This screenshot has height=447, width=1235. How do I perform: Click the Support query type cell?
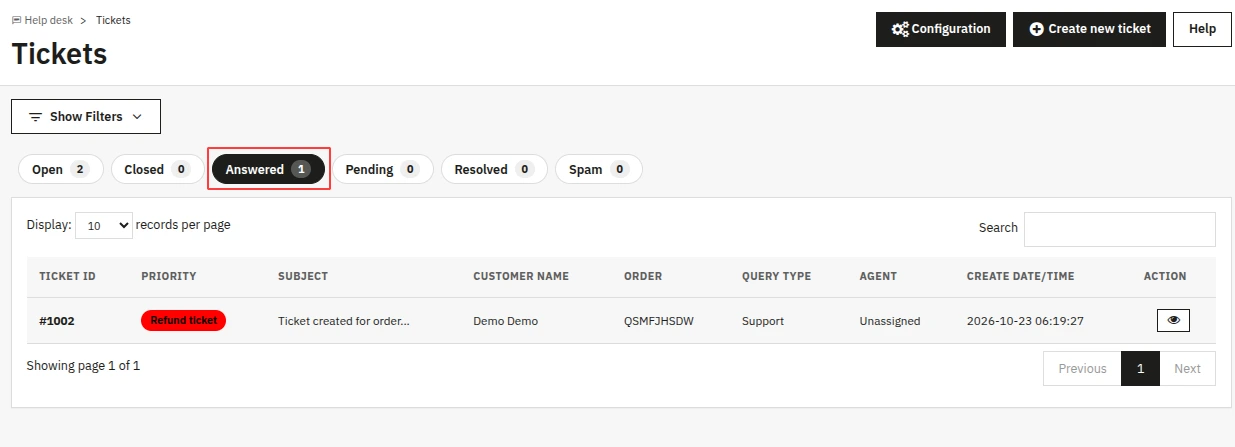763,321
